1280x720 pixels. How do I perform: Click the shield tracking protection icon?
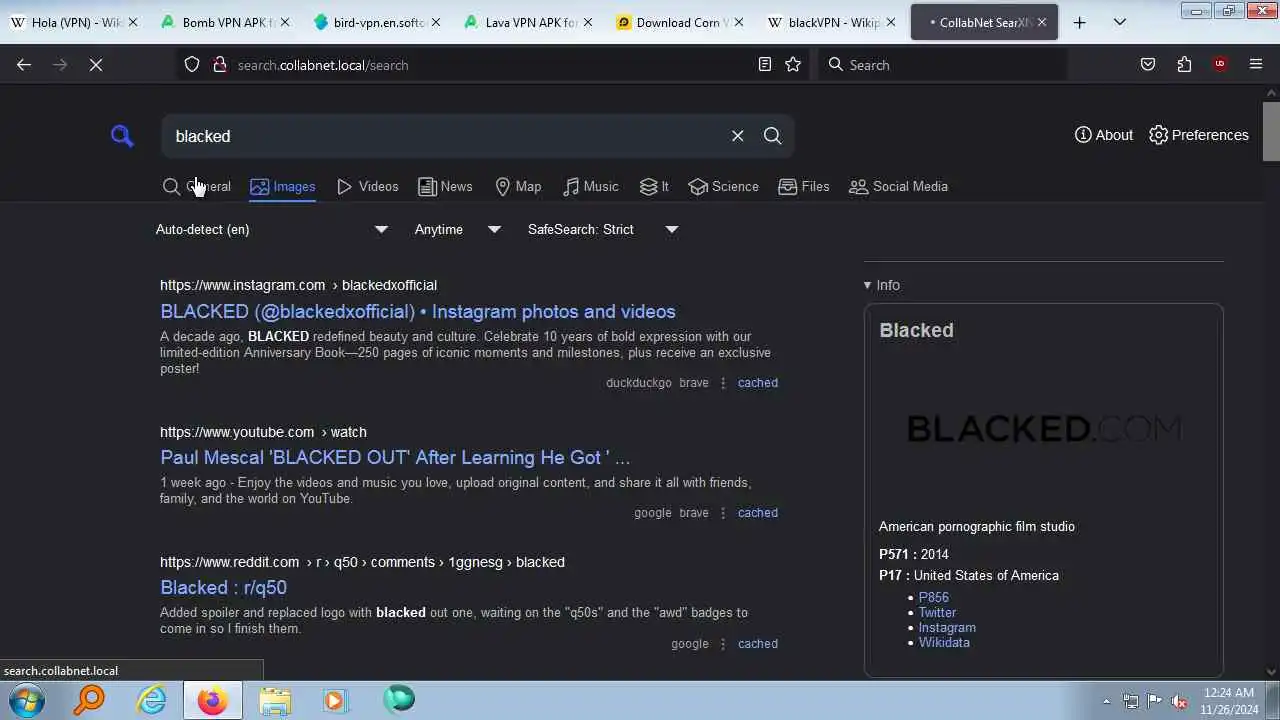coord(192,64)
